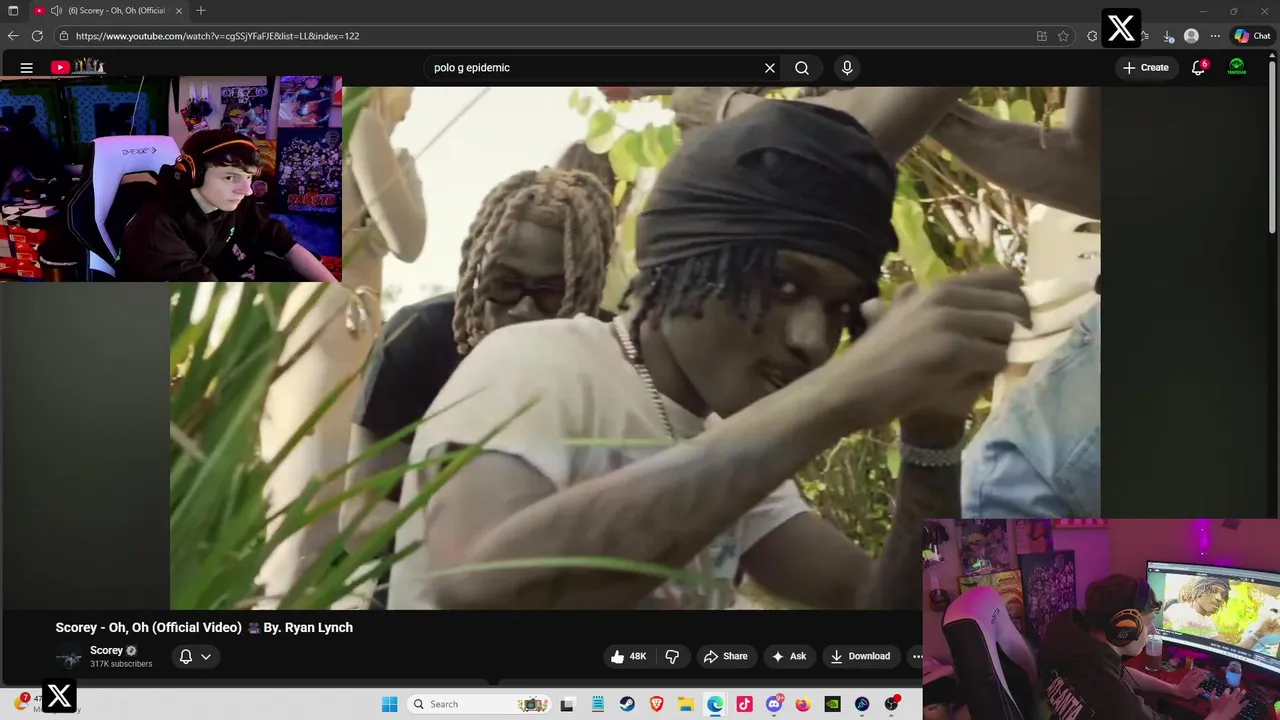
Task: Open Firefox from taskbar
Action: pos(803,704)
